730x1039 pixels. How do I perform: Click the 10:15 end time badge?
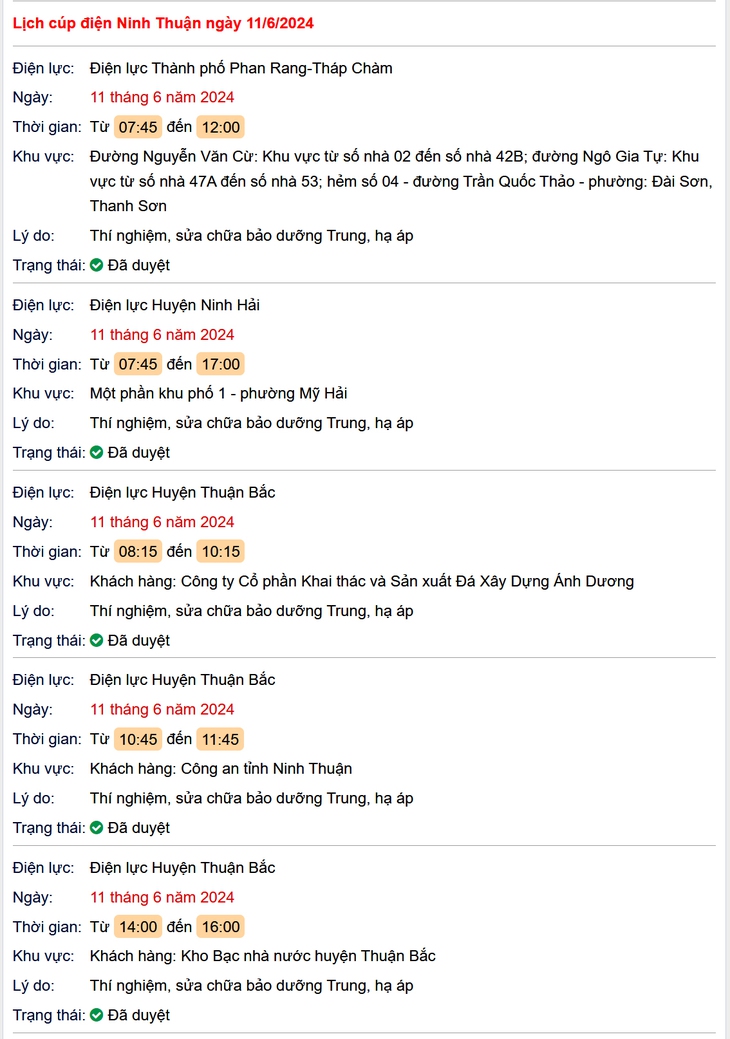click(221, 551)
